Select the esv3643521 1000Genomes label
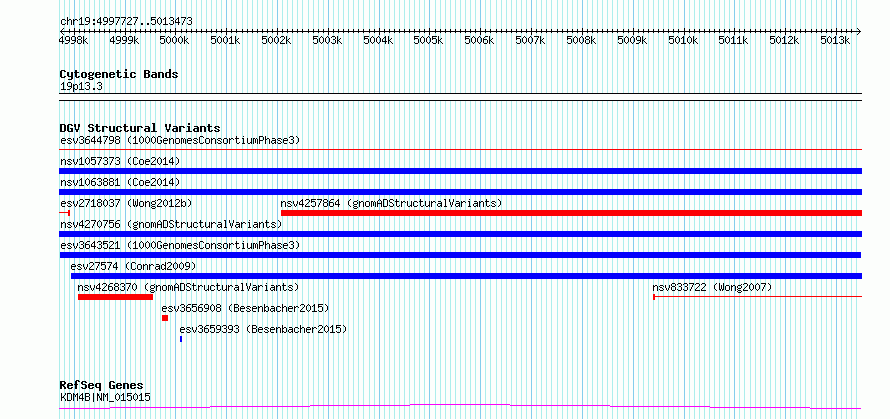 (180, 245)
